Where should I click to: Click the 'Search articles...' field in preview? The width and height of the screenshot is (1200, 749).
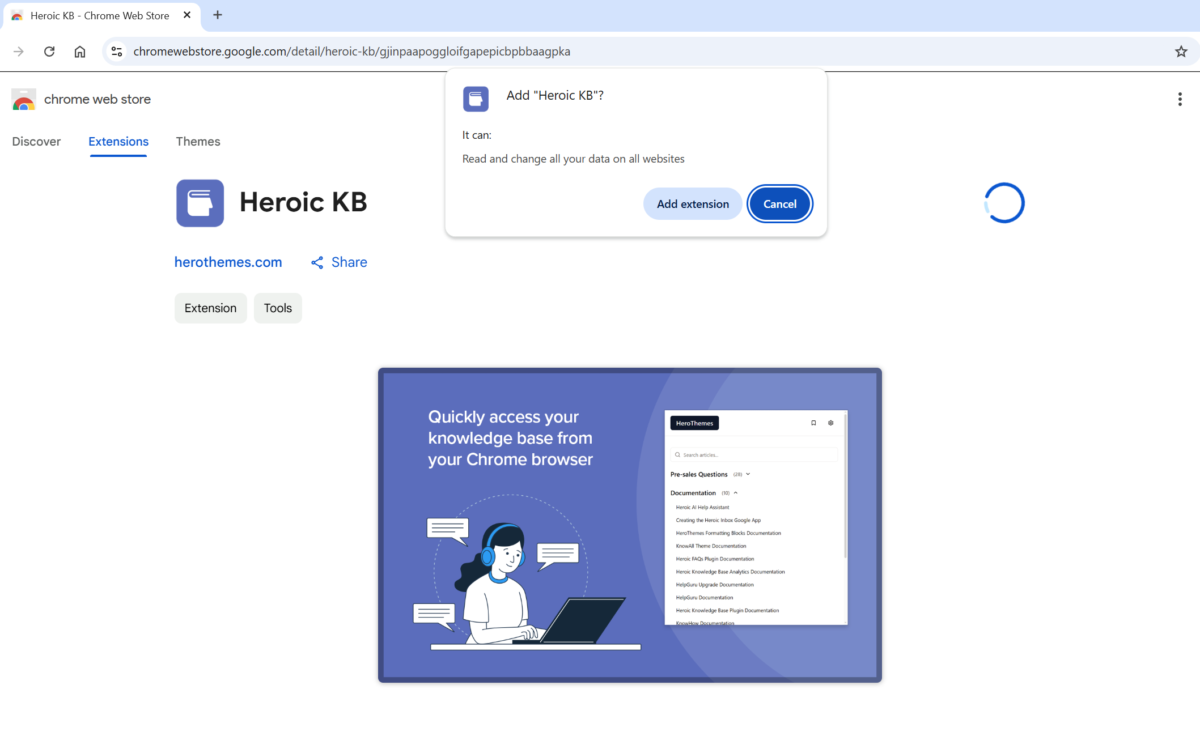(754, 454)
